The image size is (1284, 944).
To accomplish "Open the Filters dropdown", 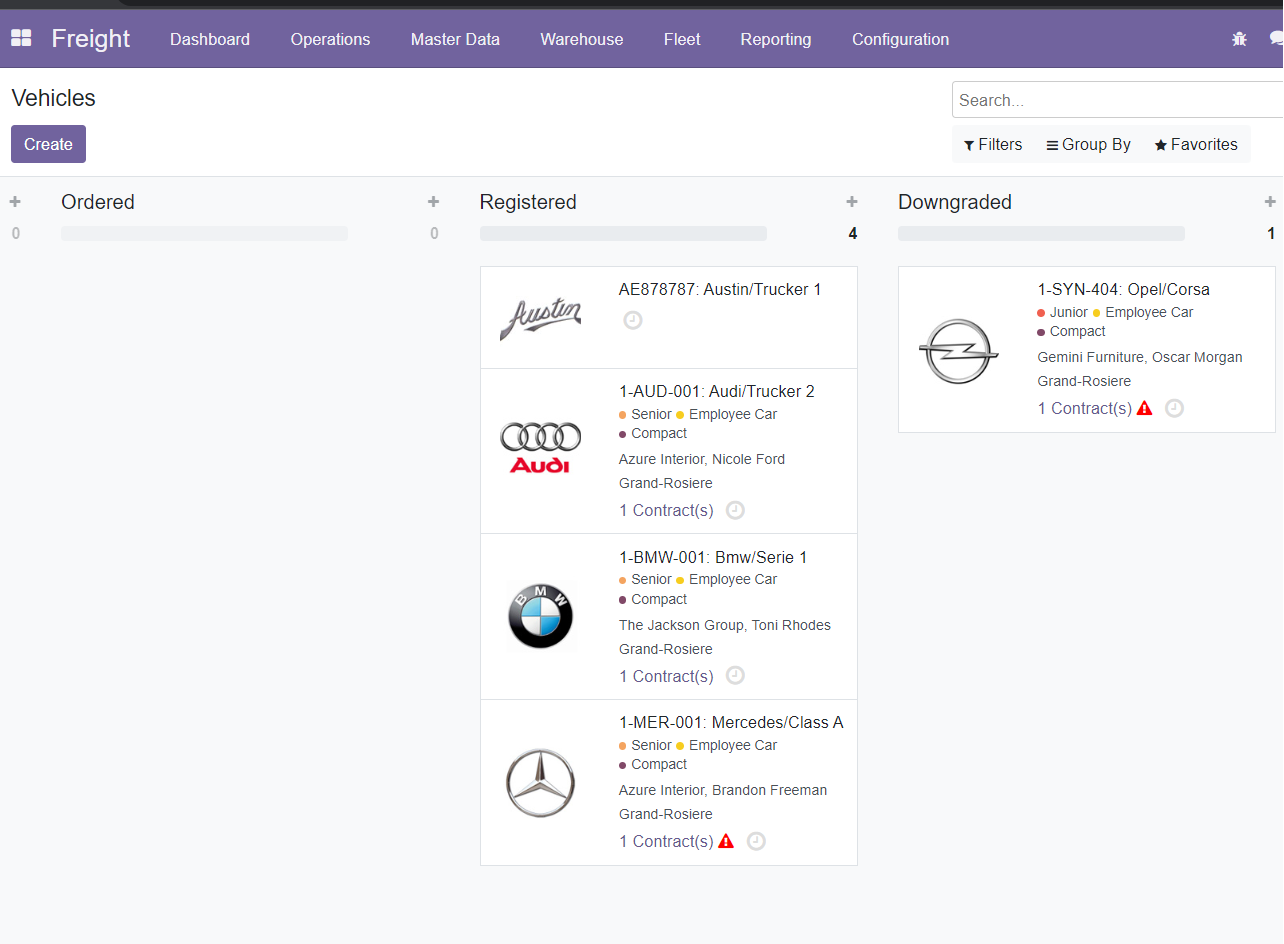I will point(993,145).
